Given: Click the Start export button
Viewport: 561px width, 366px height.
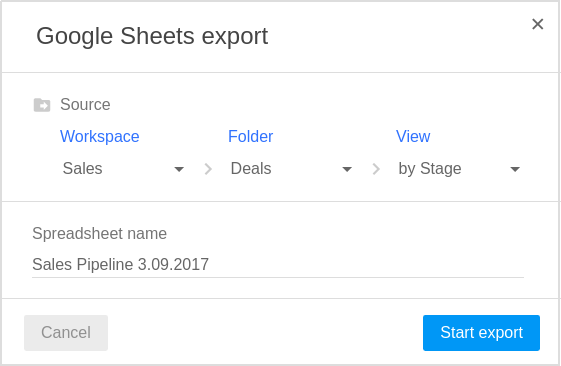Looking at the screenshot, I should coord(481,333).
